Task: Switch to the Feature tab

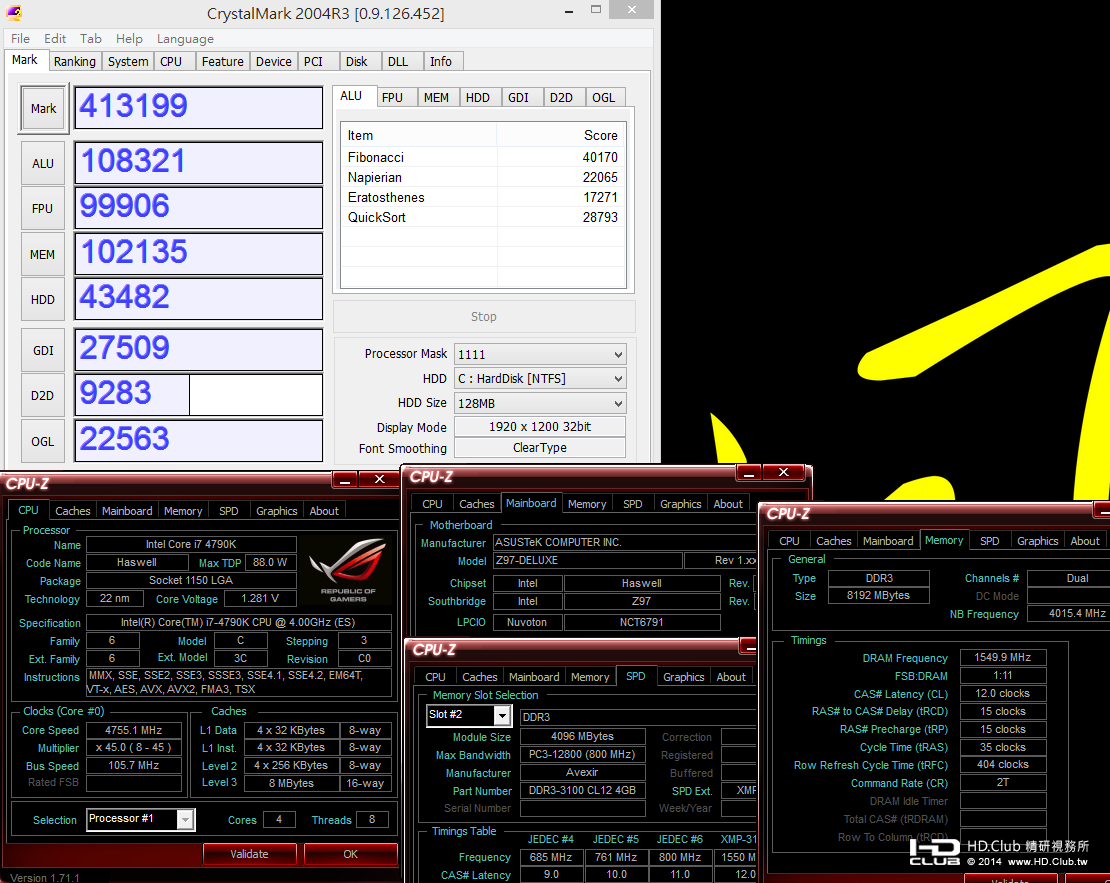Action: coord(222,62)
